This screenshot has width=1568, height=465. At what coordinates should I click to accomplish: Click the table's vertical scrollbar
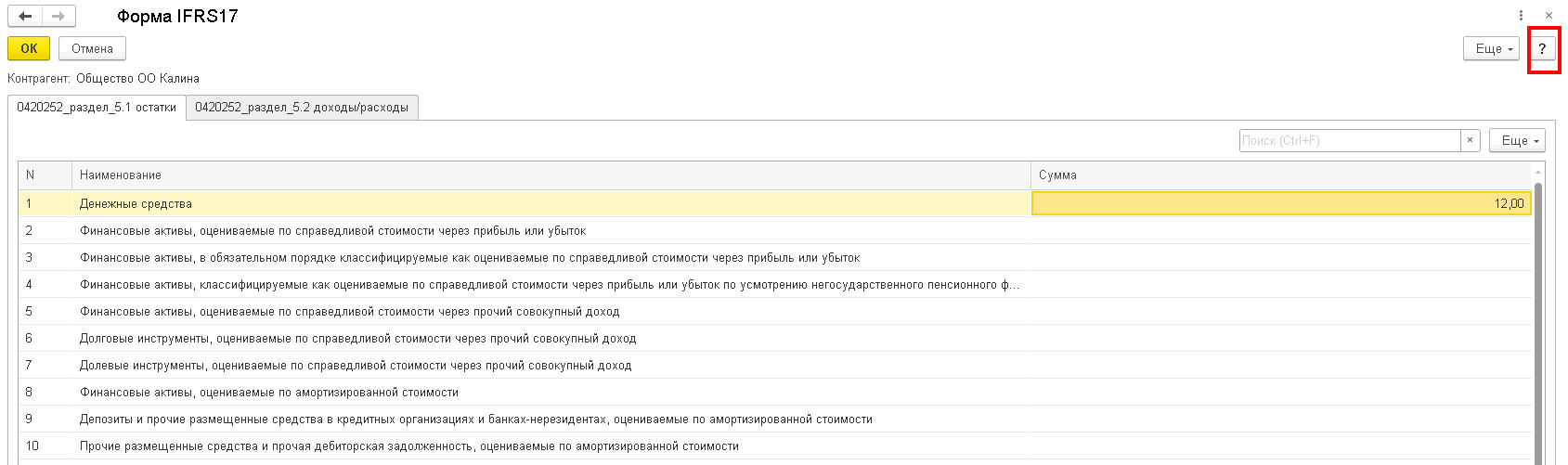point(1538,316)
